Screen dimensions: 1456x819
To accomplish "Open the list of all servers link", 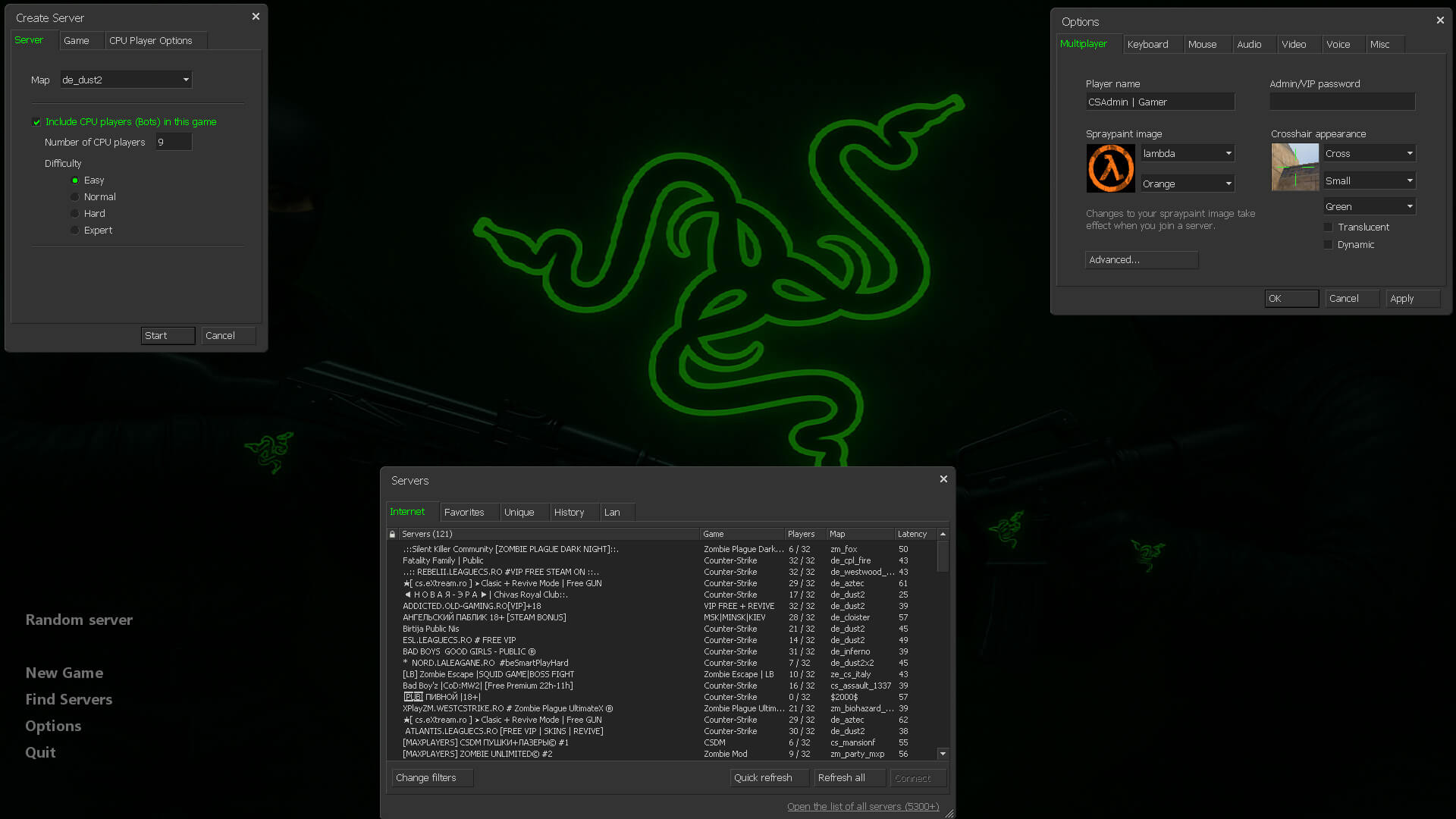I will pos(862,807).
